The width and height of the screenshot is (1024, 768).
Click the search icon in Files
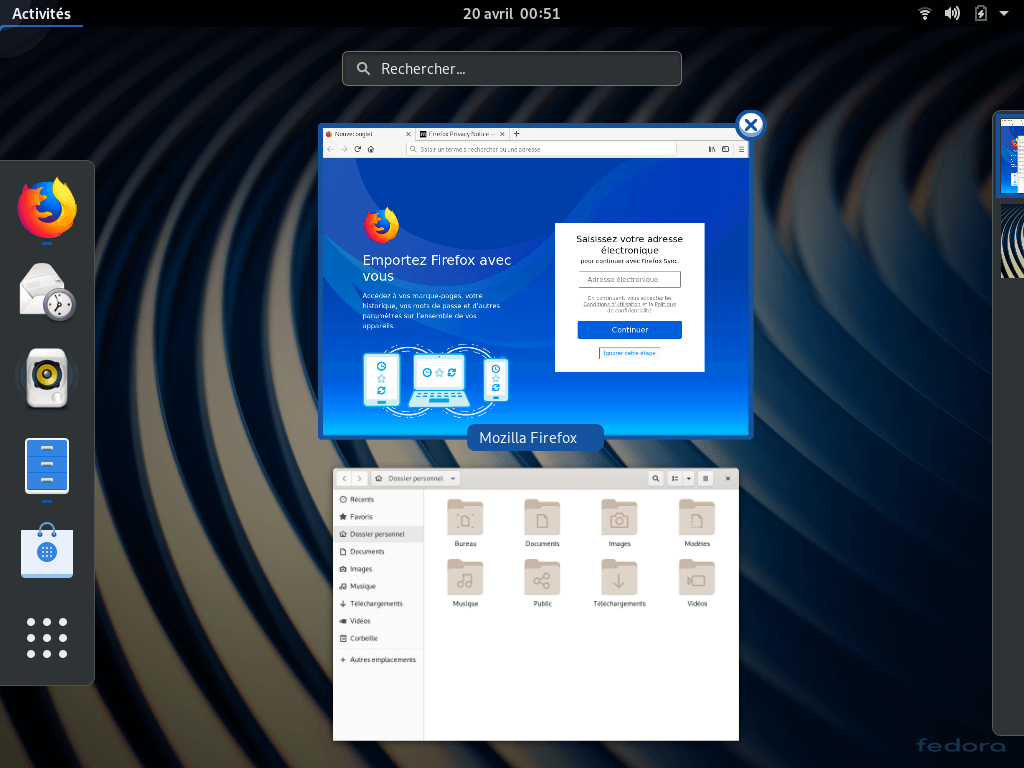(x=656, y=479)
